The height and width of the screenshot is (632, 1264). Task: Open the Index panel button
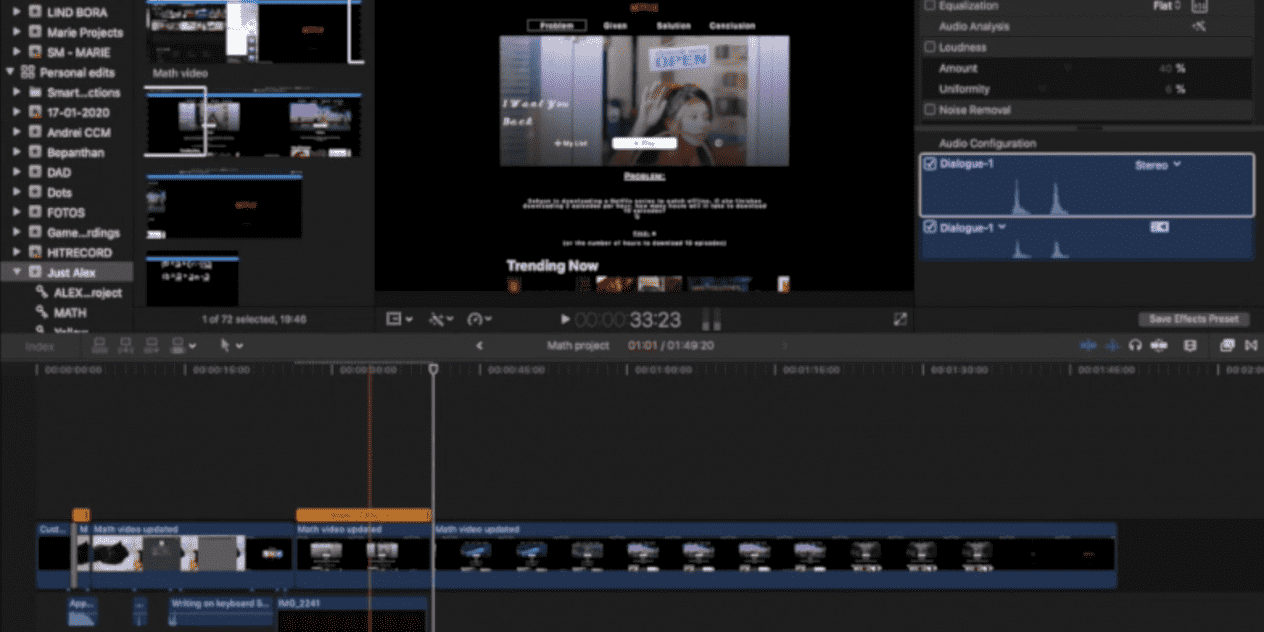click(x=41, y=346)
